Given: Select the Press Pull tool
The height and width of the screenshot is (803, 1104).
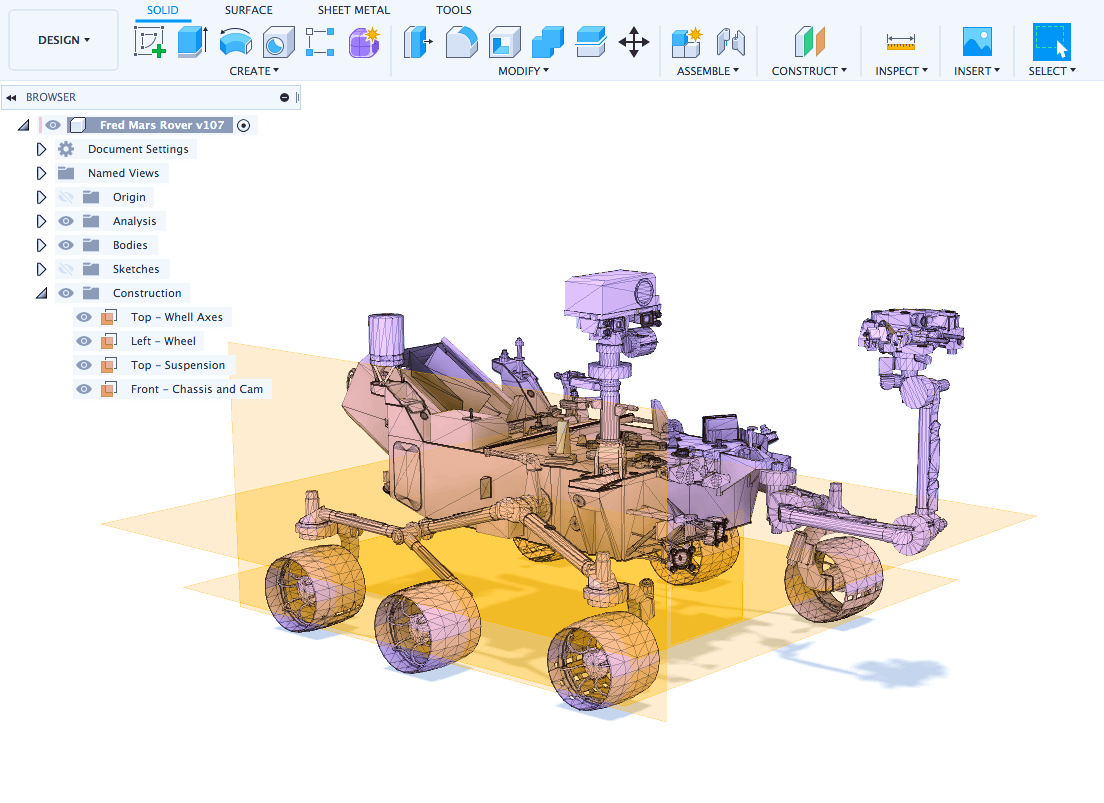Looking at the screenshot, I should (x=418, y=42).
